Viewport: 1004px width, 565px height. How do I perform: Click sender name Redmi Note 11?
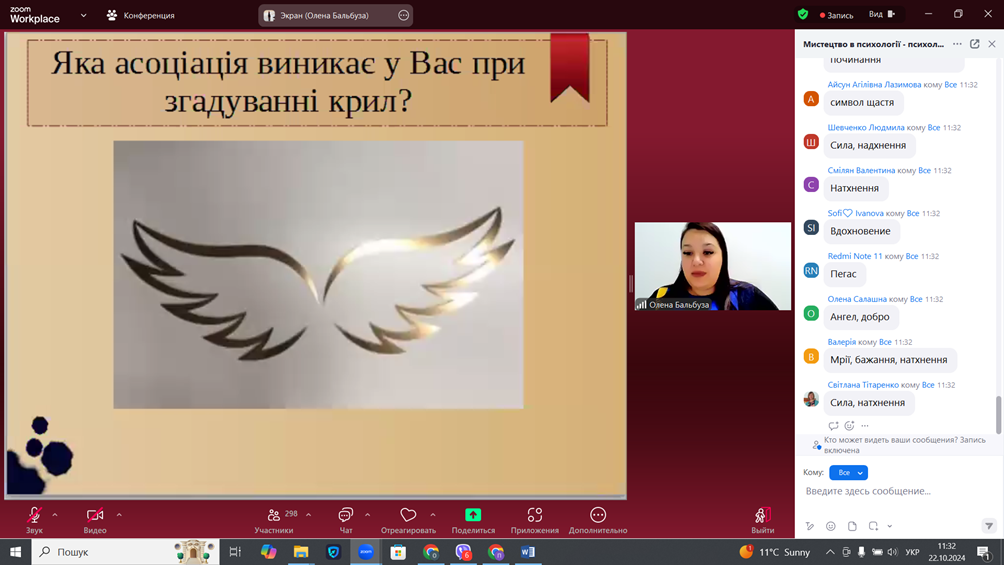point(855,256)
